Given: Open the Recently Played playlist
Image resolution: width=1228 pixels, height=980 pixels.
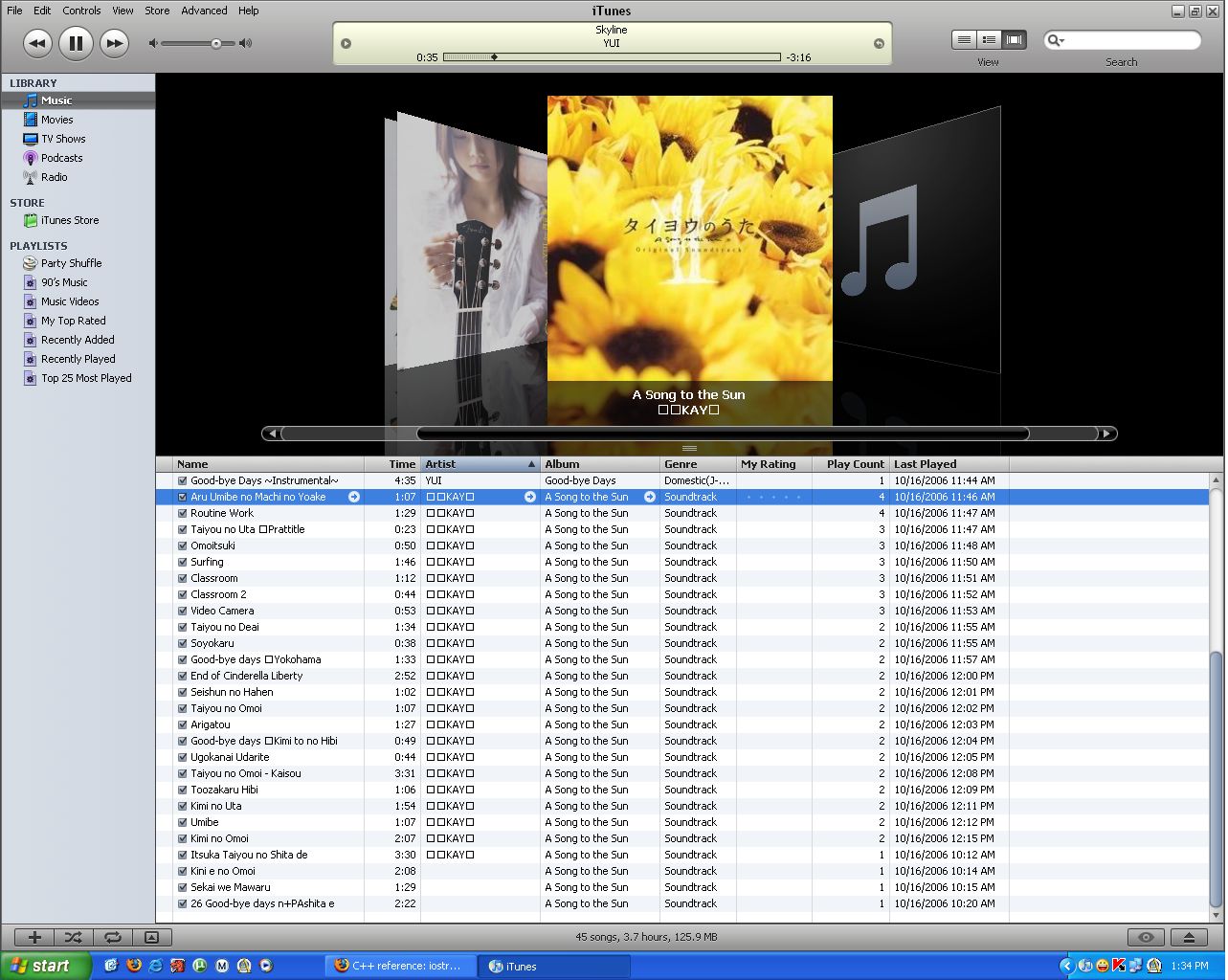Looking at the screenshot, I should pyautogui.click(x=78, y=359).
